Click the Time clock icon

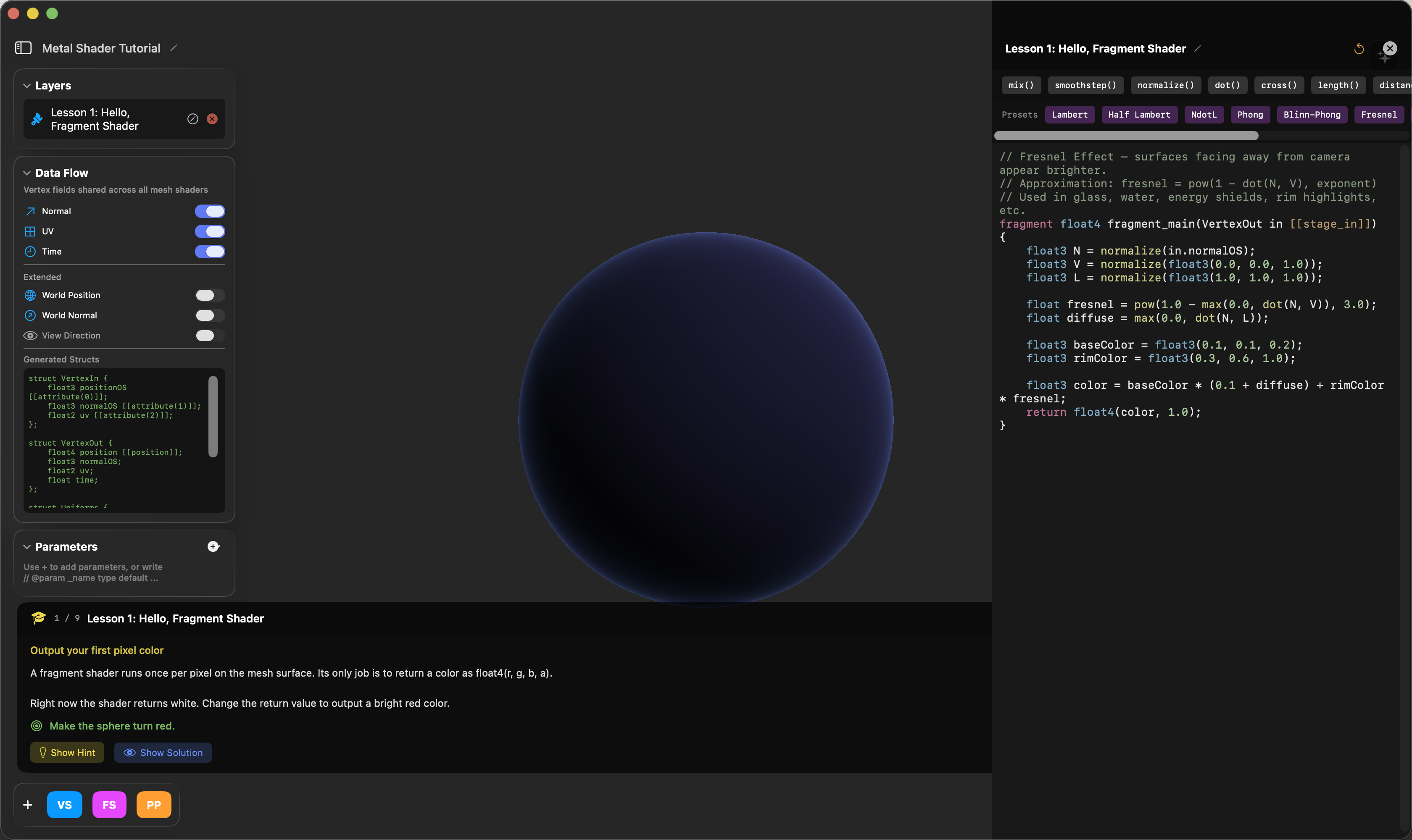pyautogui.click(x=31, y=251)
